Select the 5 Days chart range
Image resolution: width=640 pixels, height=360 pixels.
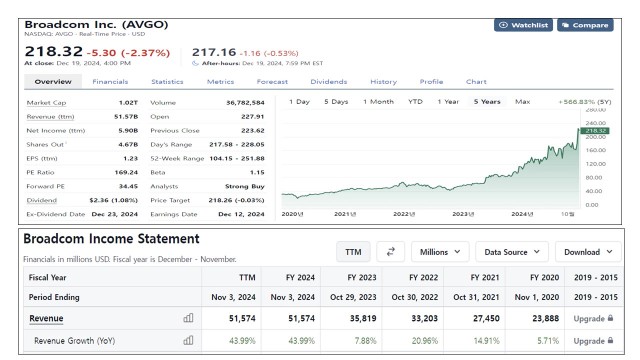pyautogui.click(x=336, y=102)
